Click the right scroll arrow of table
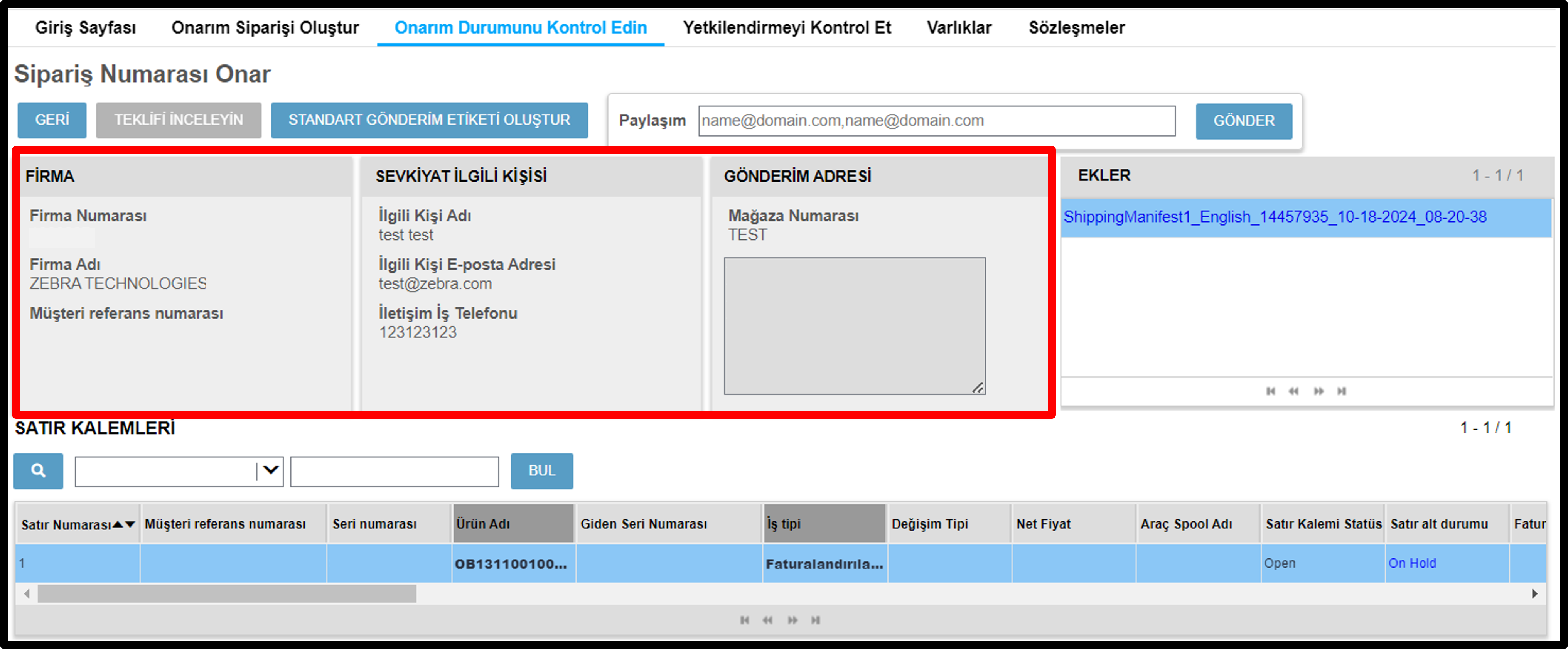1568x649 pixels. [x=1534, y=593]
